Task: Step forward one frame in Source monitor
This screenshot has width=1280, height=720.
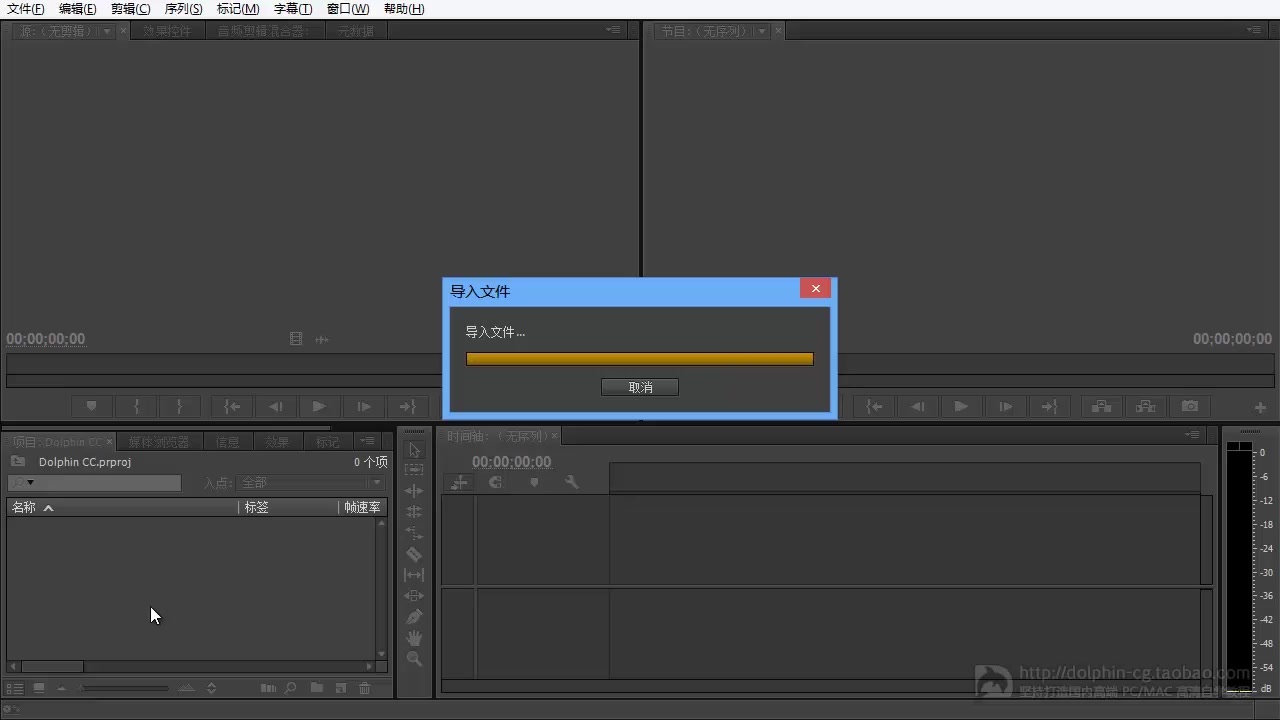Action: point(363,407)
